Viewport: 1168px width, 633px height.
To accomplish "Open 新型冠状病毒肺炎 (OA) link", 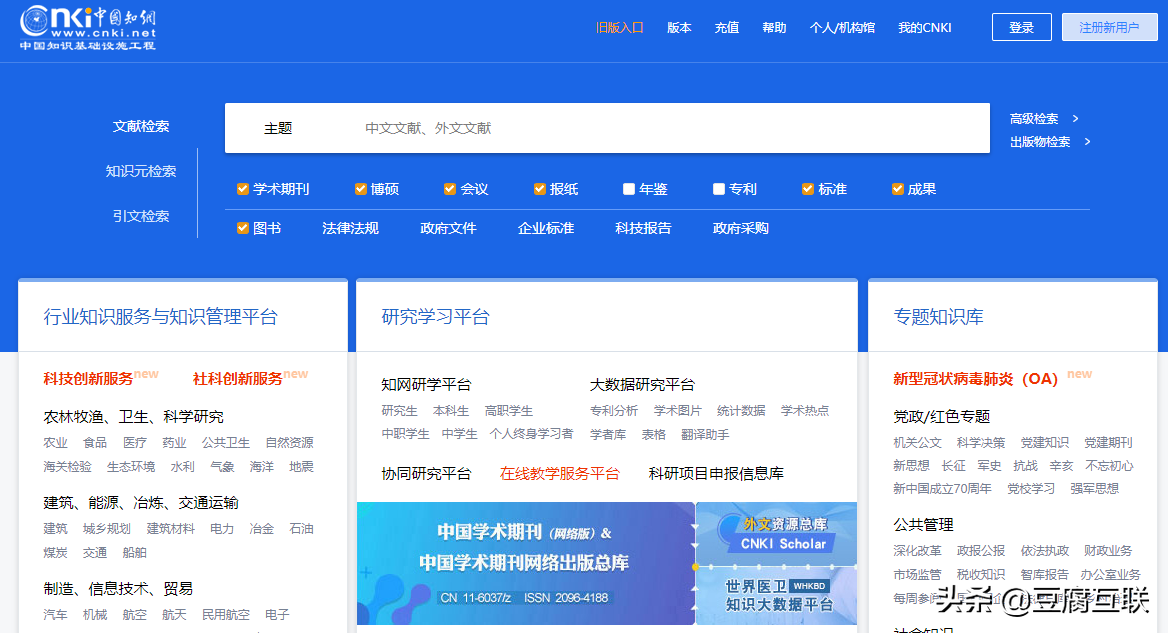I will pyautogui.click(x=975, y=378).
